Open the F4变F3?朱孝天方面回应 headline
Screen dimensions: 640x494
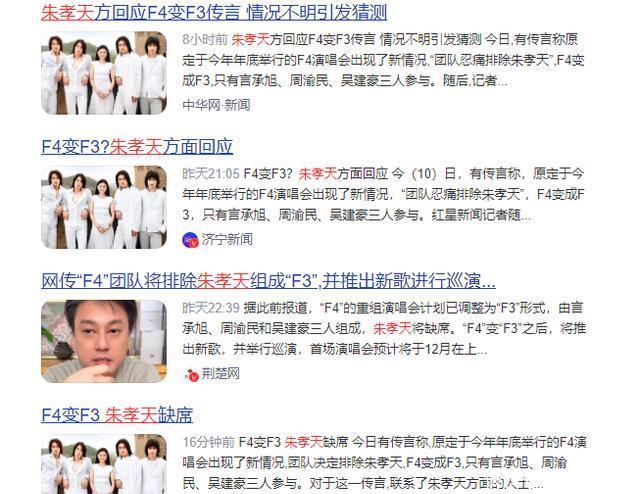137,147
